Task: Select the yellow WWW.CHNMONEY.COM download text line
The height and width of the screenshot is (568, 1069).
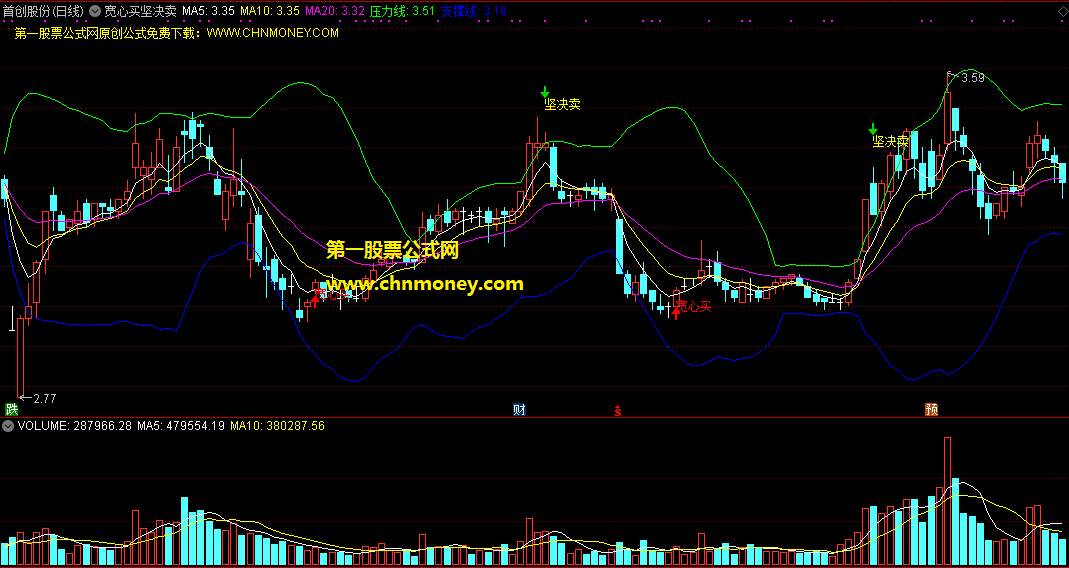Action: [x=177, y=33]
